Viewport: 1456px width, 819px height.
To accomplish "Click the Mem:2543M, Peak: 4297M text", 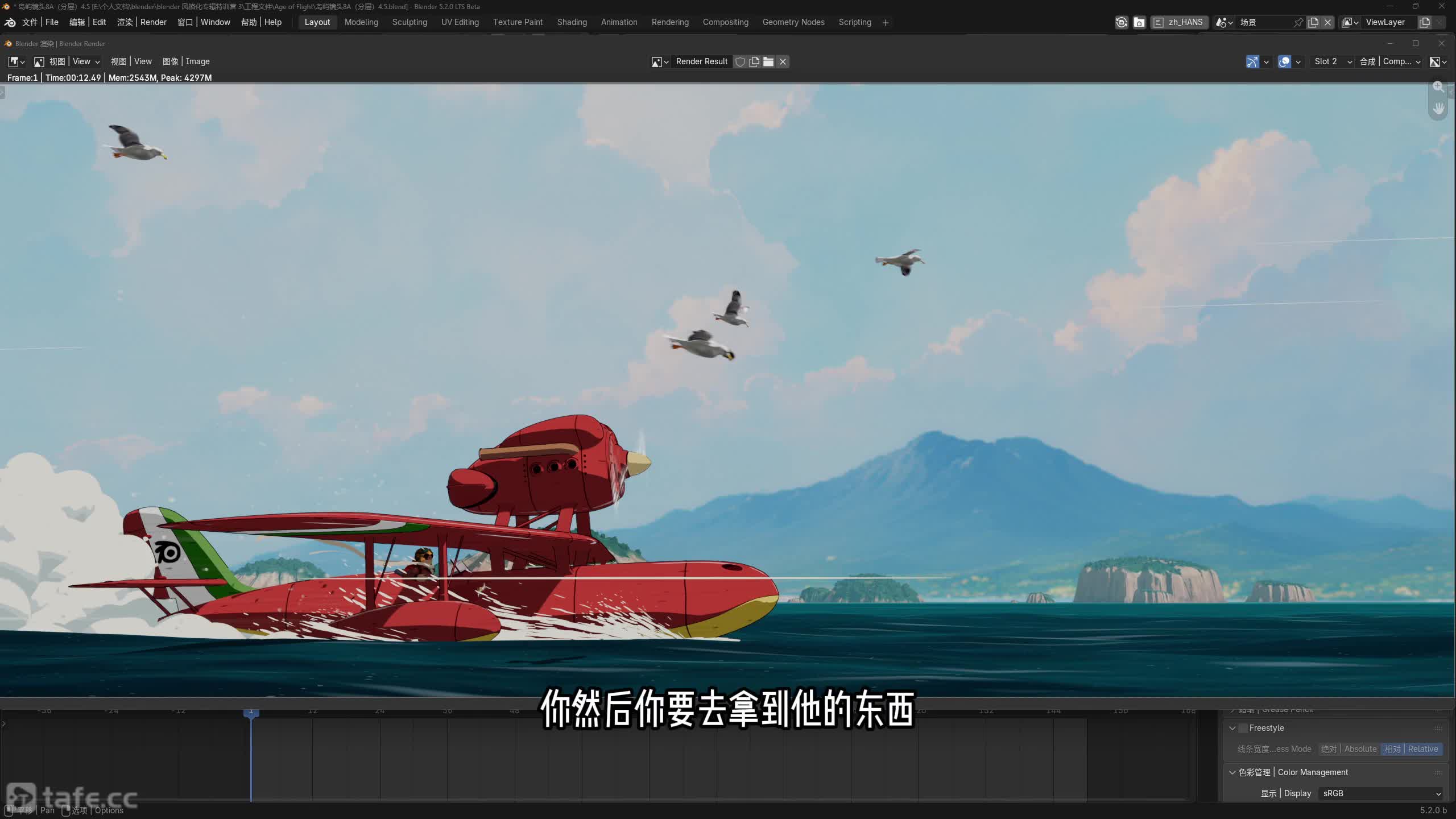I will (160, 78).
